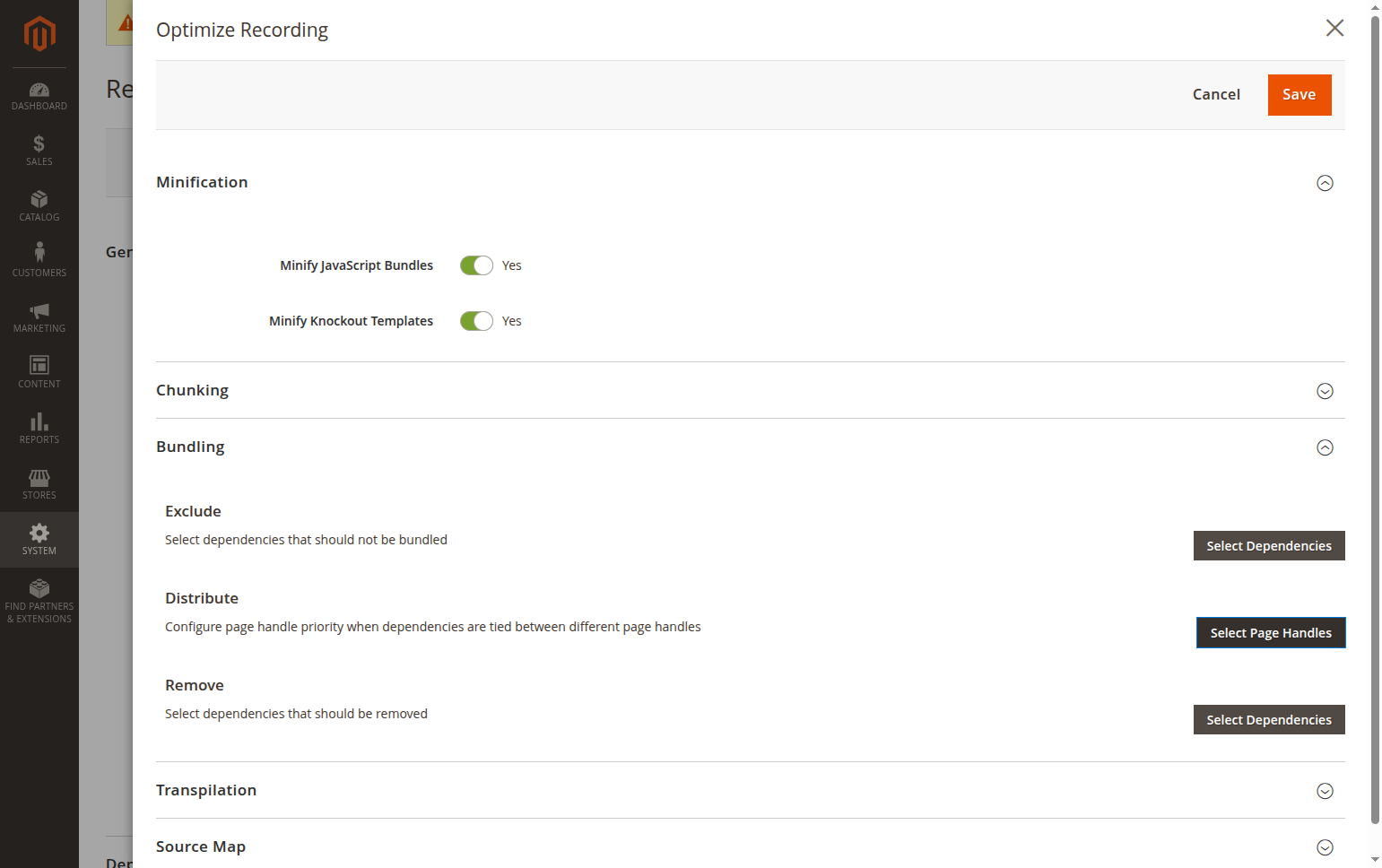
Task: Collapse the Minification section
Action: tap(1325, 183)
